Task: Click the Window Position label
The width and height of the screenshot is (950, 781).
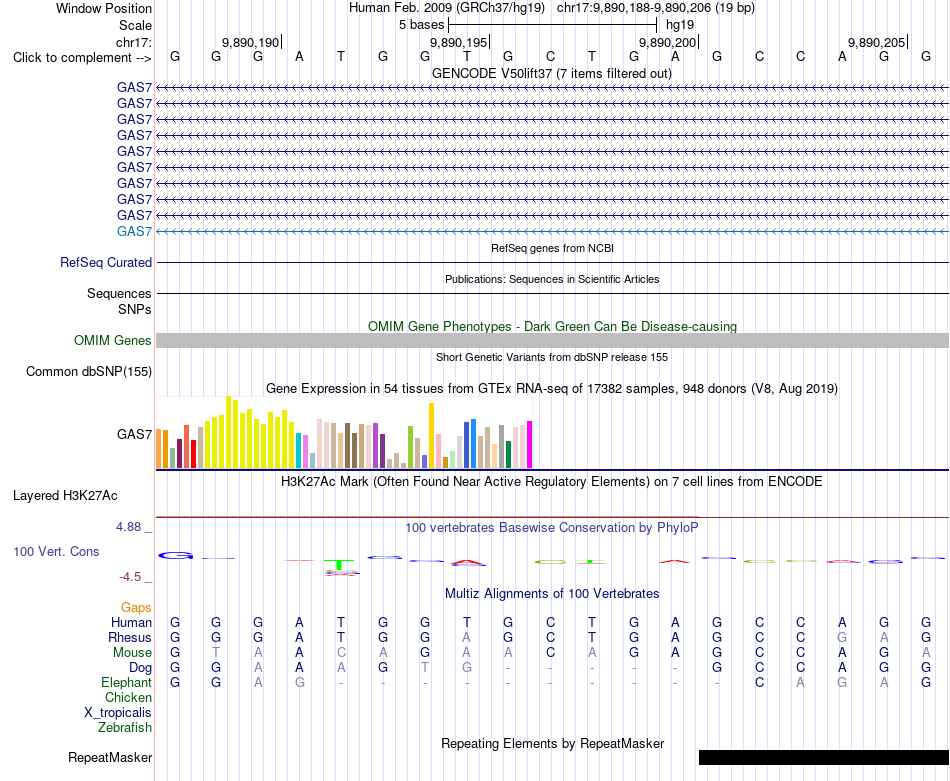Action: 104,8
